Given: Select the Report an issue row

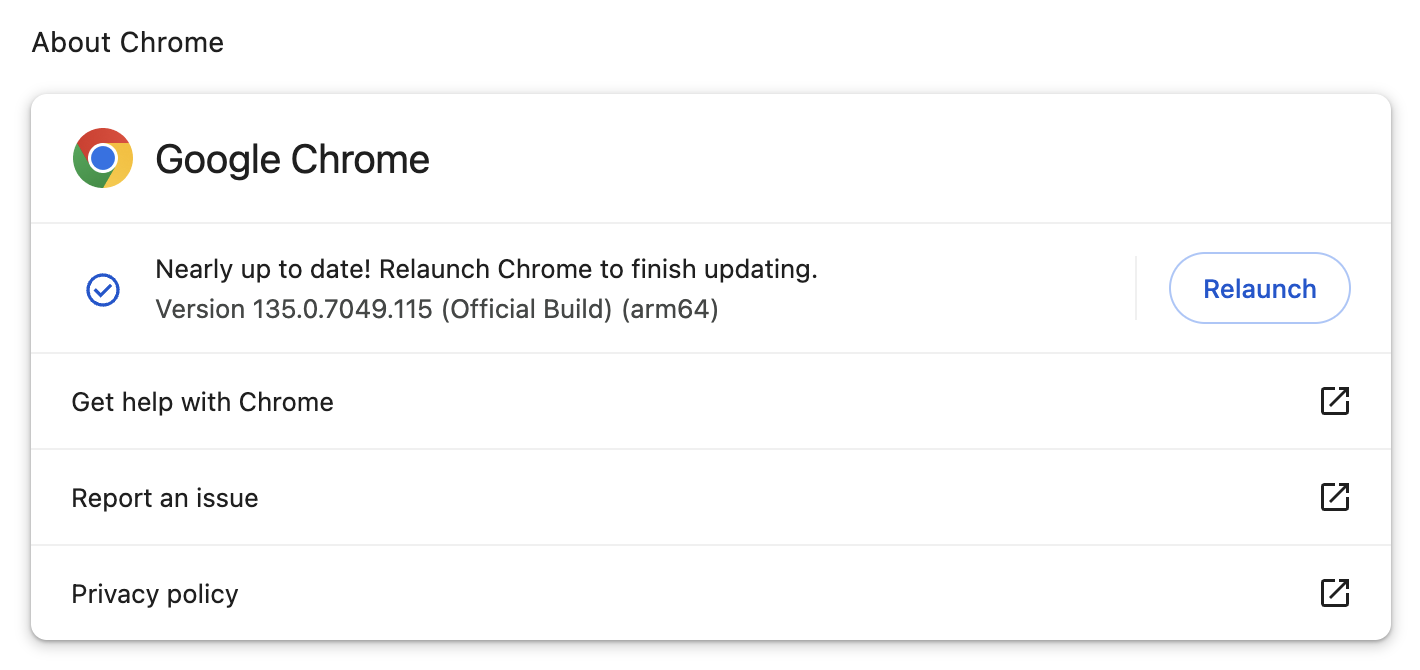Looking at the screenshot, I should (x=711, y=497).
